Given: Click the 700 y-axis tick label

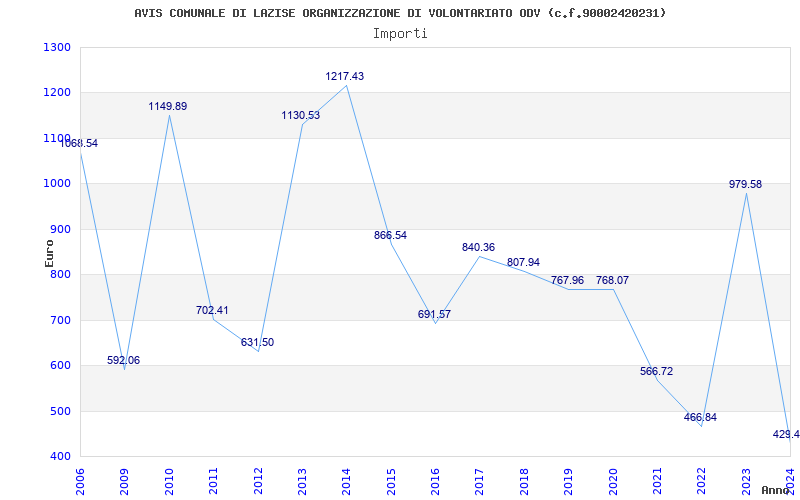Looking at the screenshot, I should (60, 320).
